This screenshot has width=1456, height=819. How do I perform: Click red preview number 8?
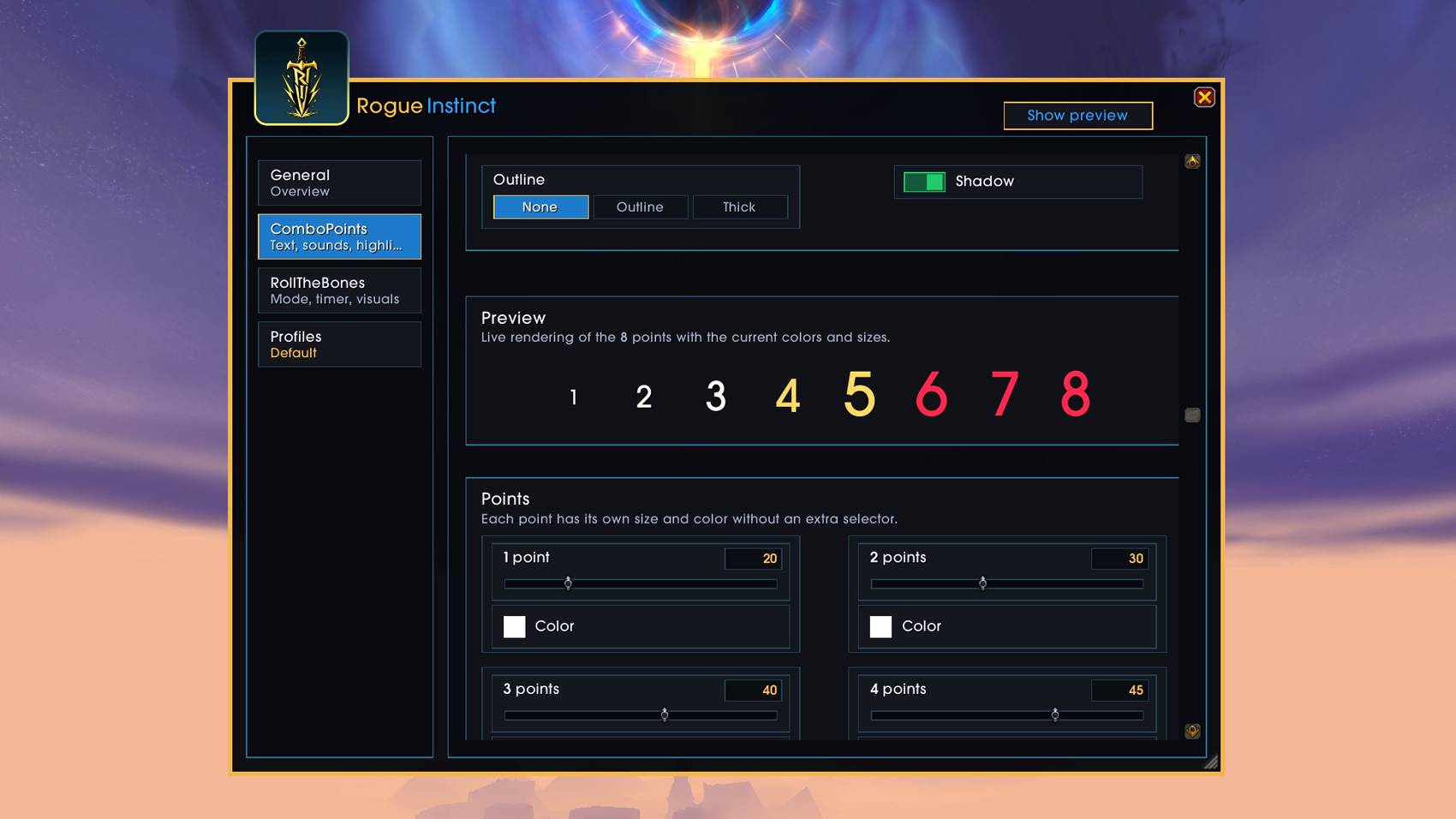tap(1076, 394)
